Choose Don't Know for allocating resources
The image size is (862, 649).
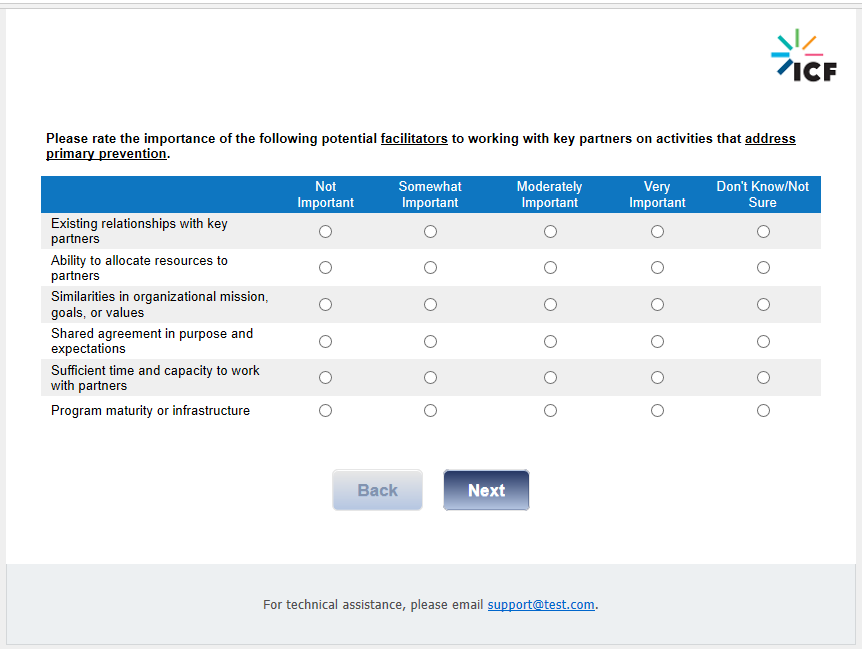763,268
